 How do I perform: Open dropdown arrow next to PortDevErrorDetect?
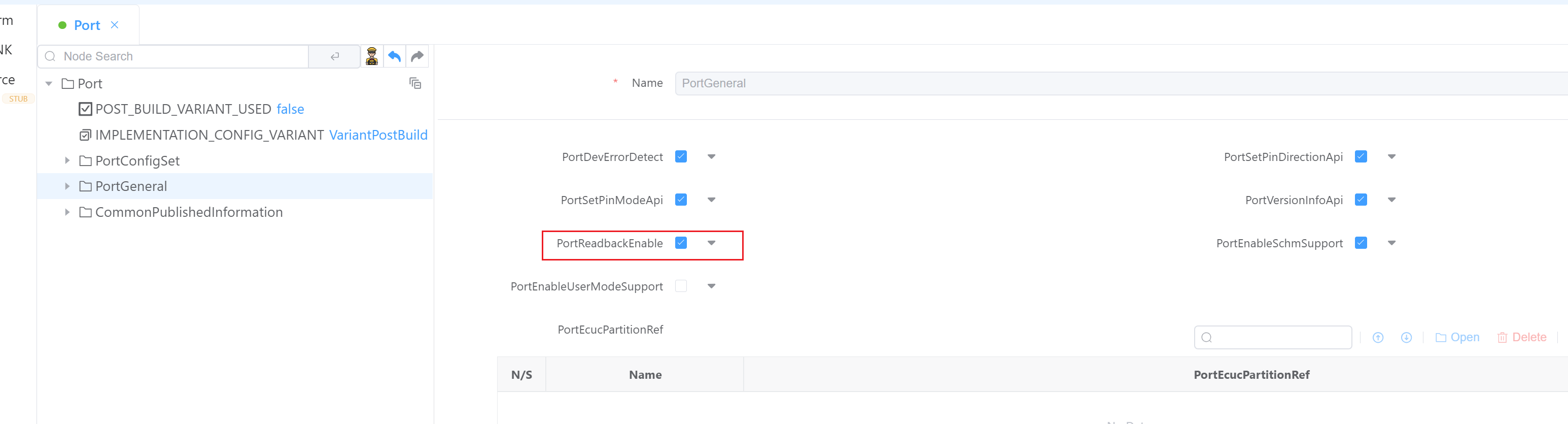(711, 156)
